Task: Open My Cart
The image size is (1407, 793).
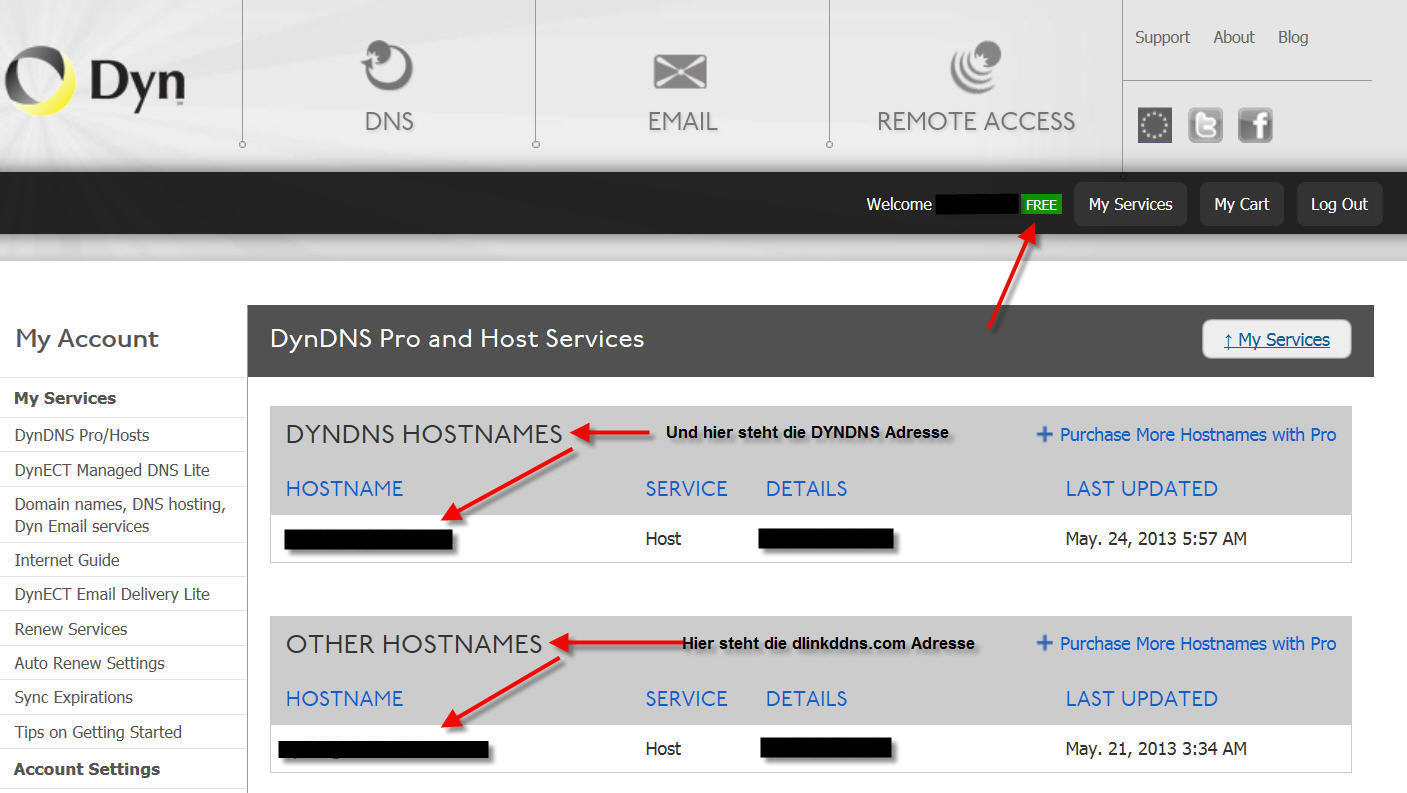Action: point(1241,204)
